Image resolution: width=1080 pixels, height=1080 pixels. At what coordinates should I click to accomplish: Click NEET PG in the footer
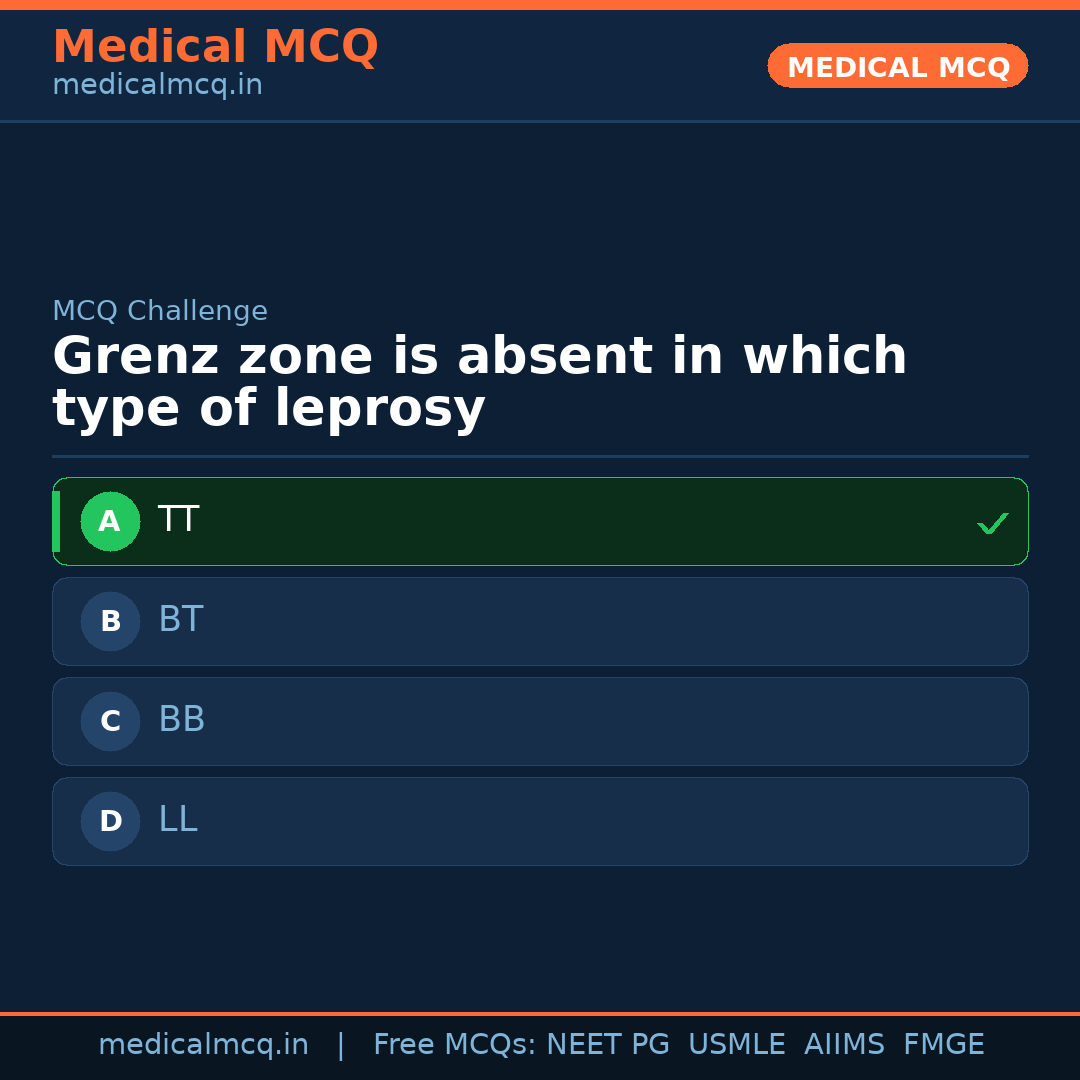click(608, 1045)
